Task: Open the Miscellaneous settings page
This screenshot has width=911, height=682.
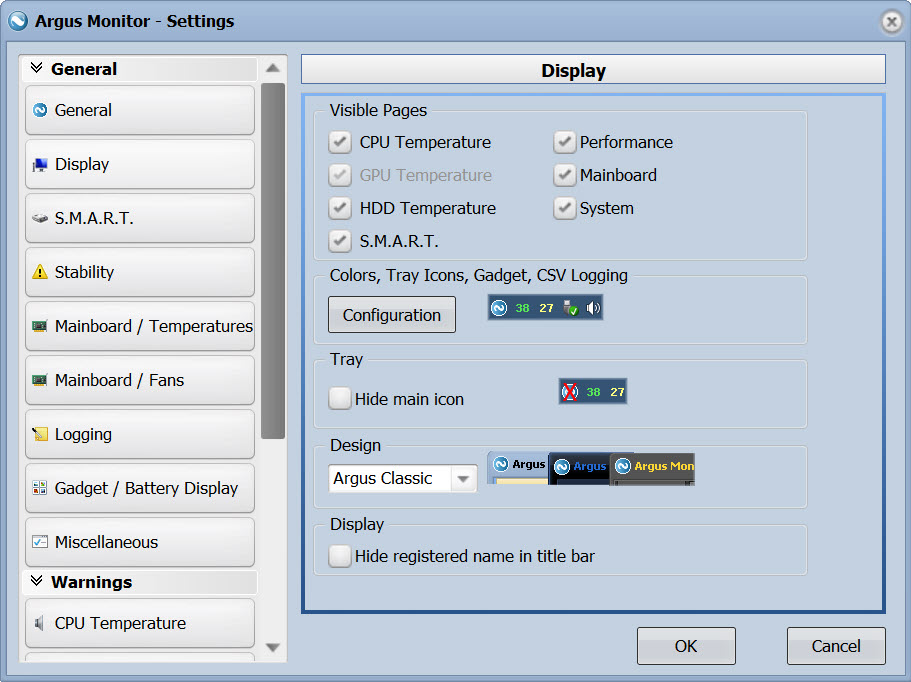Action: 140,543
